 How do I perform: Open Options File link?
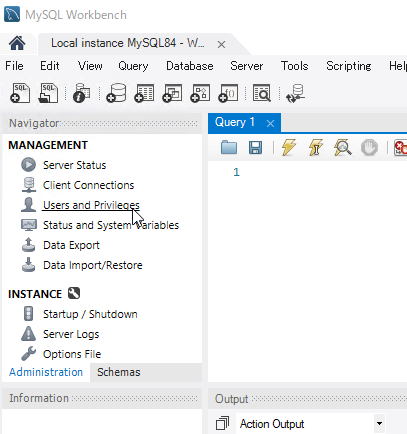pyautogui.click(x=72, y=354)
